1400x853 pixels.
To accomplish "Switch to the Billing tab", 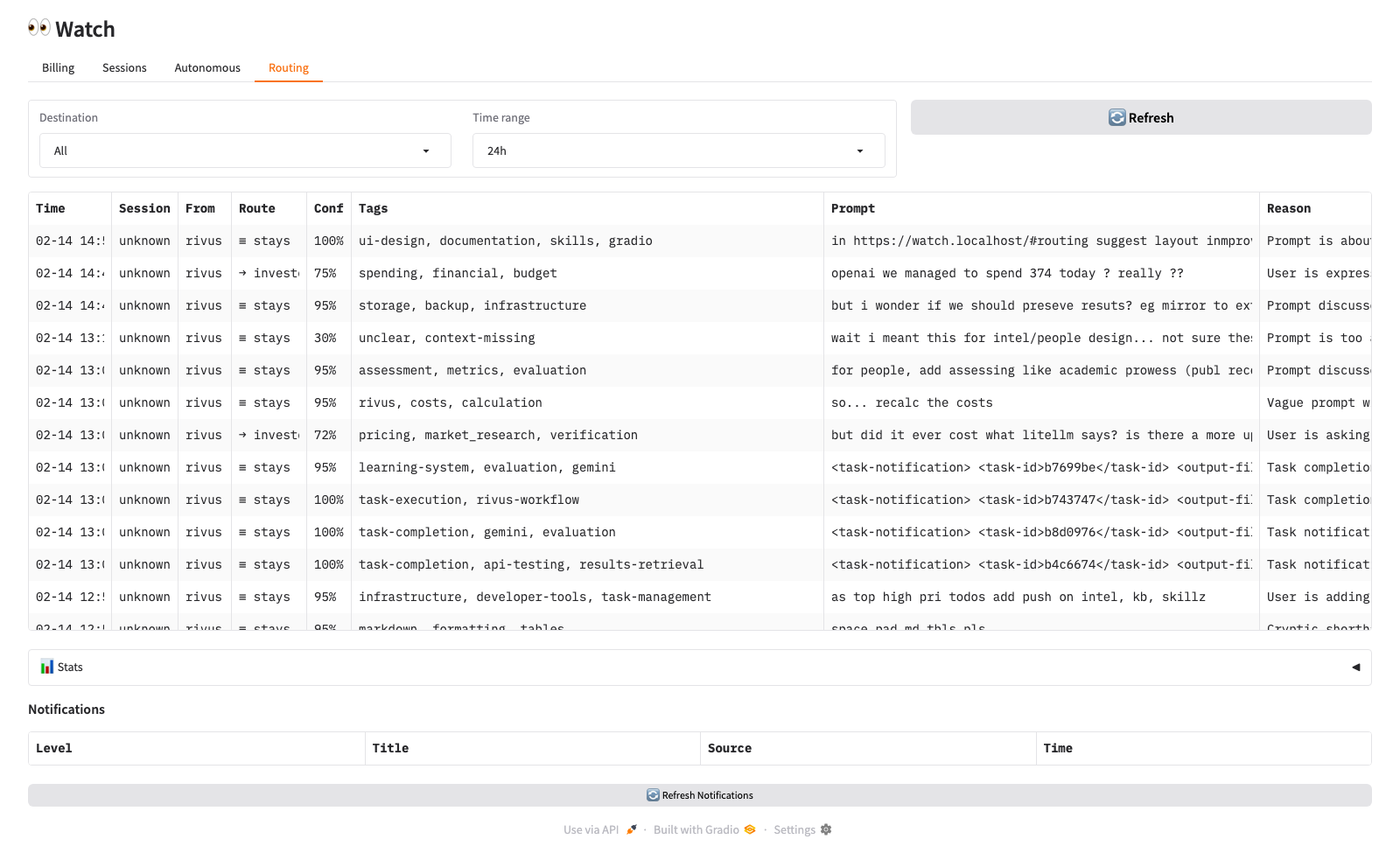I will point(59,68).
